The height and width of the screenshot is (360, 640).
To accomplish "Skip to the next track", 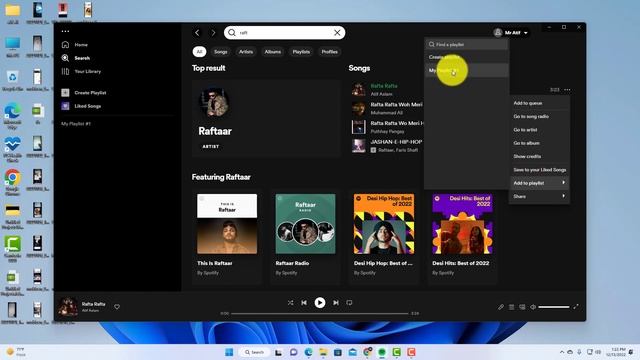I will click(336, 303).
